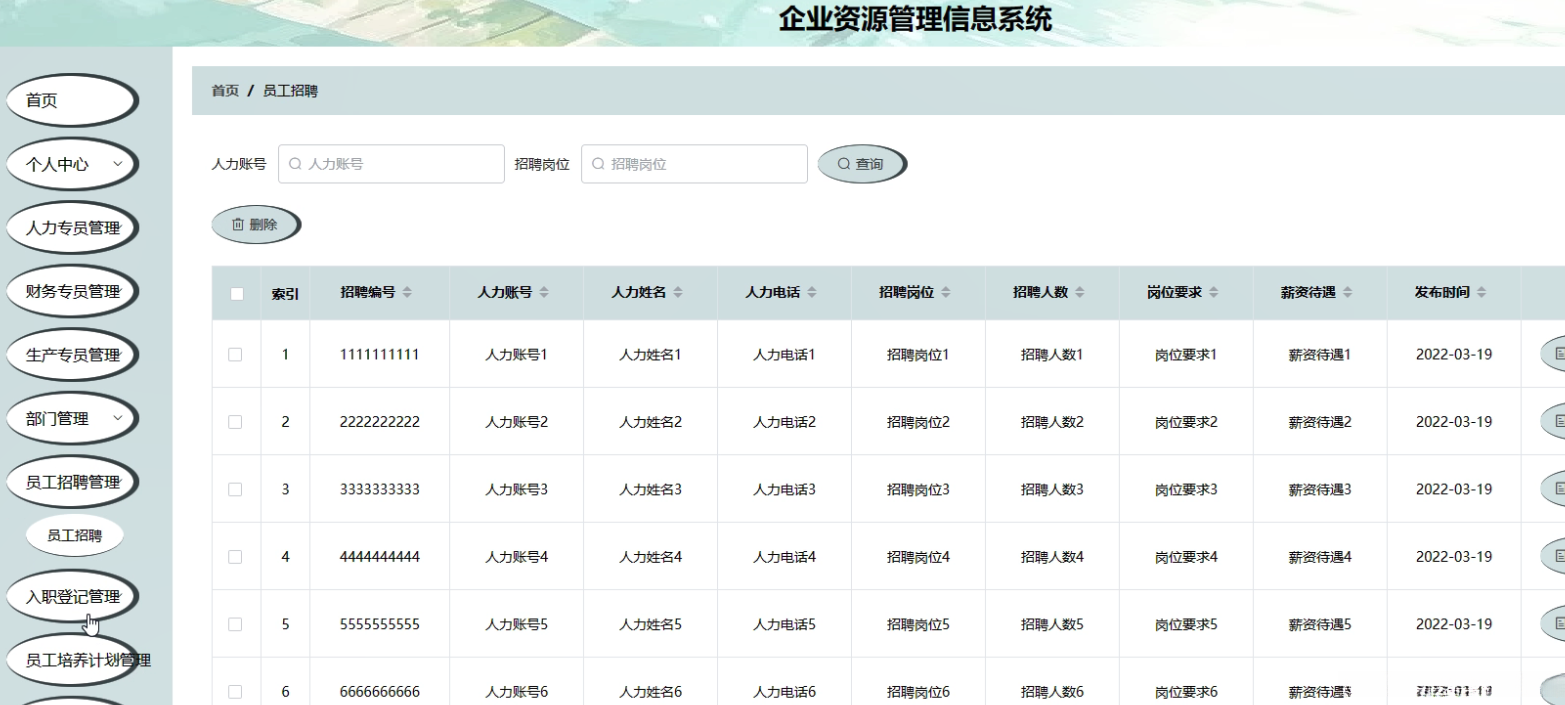Open 入职登记管理 menu

[x=70, y=597]
